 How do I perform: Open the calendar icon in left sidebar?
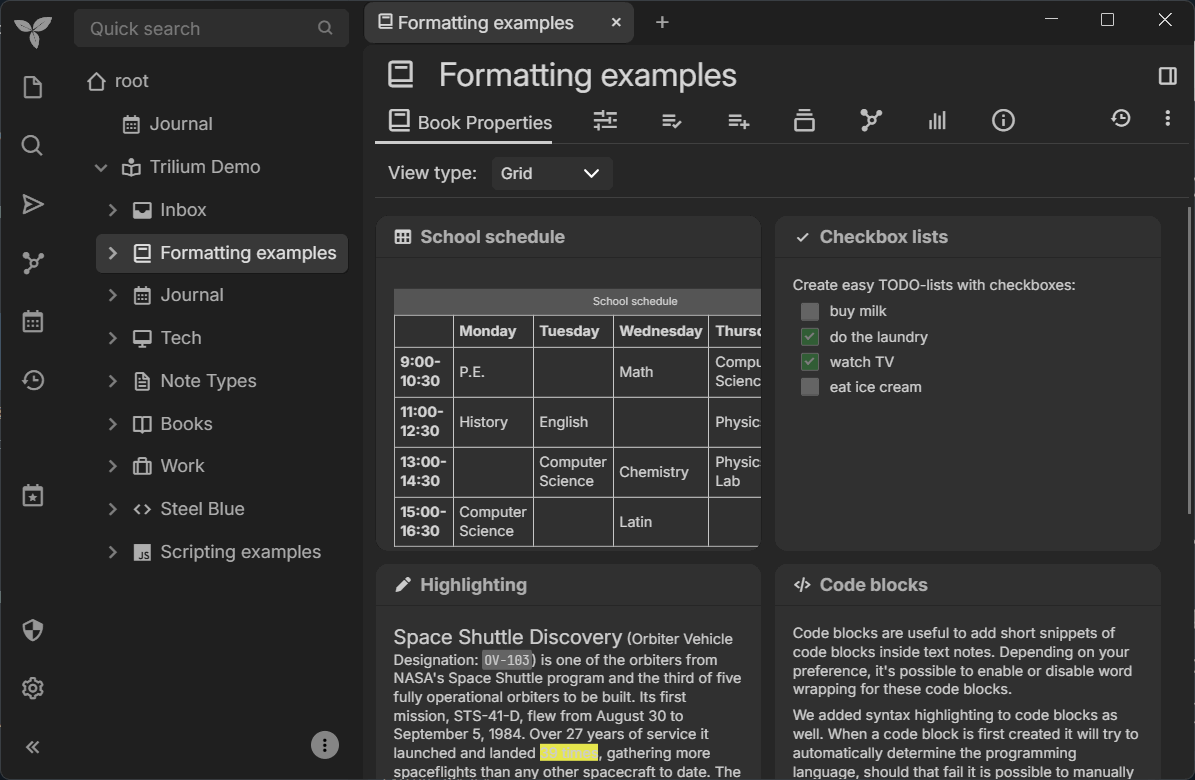click(x=33, y=322)
